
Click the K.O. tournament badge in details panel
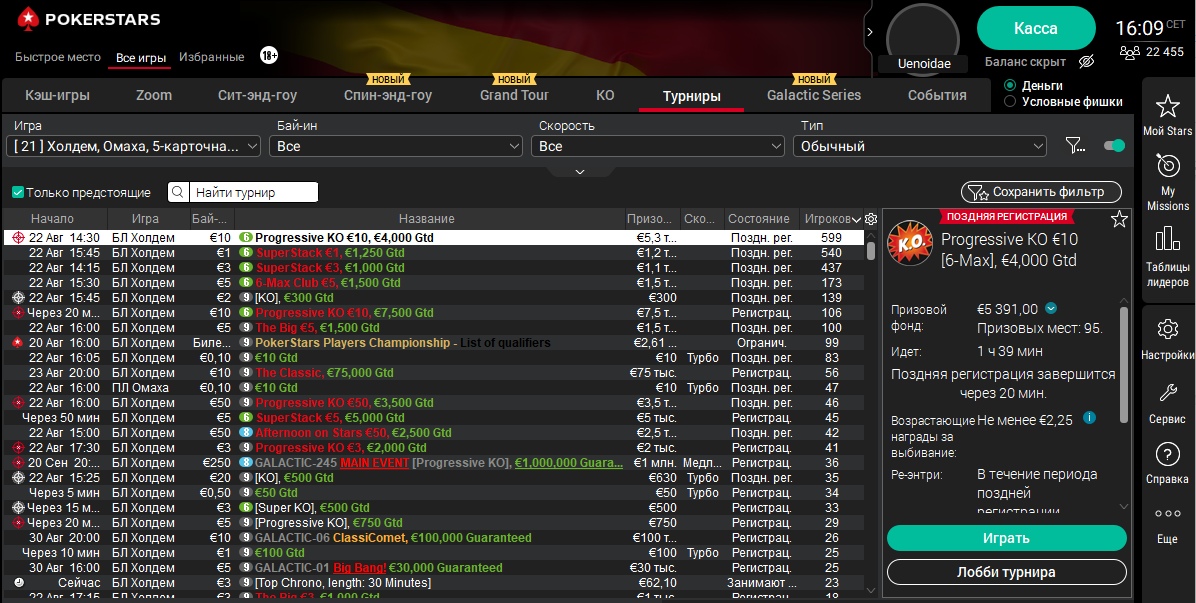910,242
